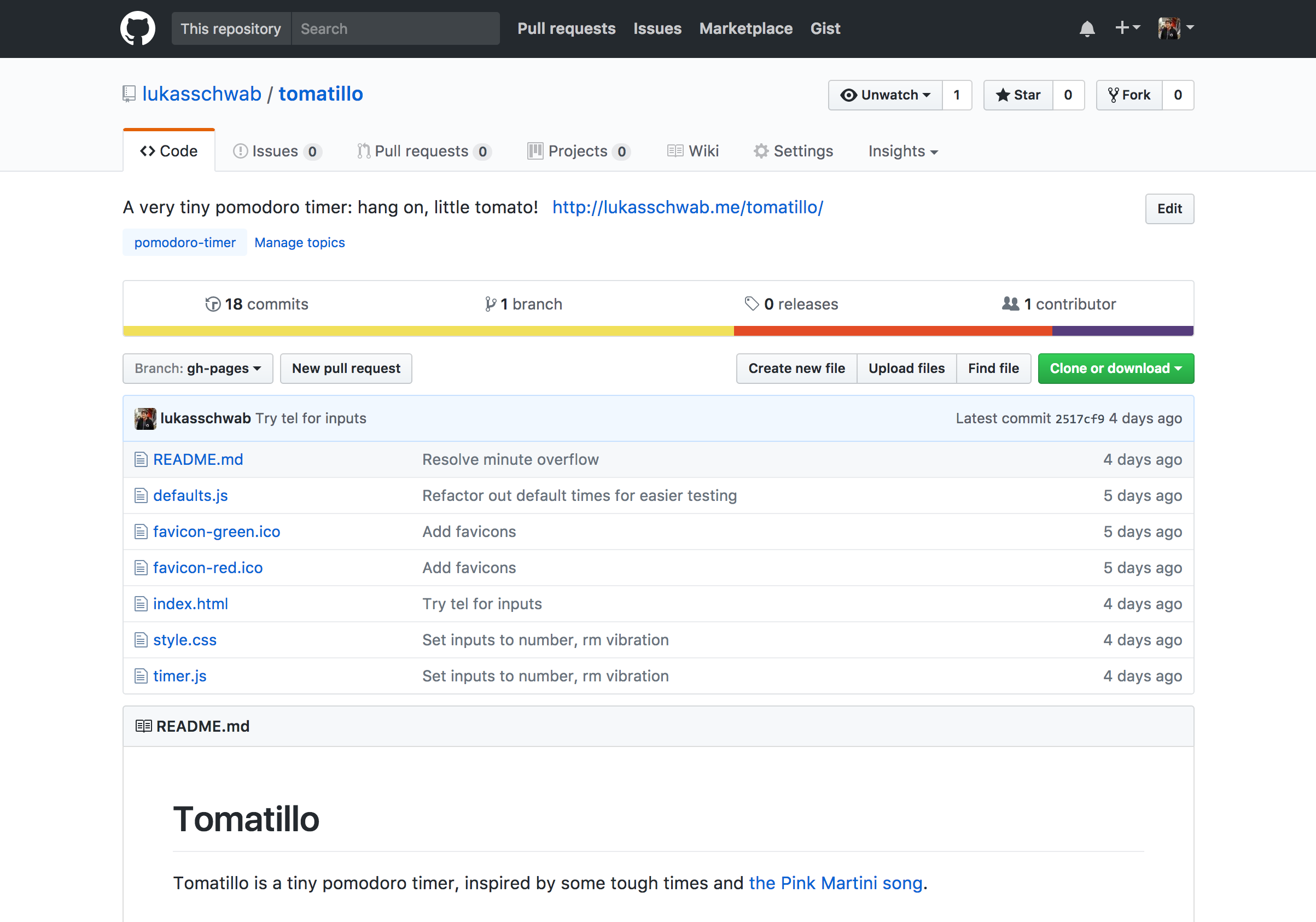Click the language color bar's yellow segment
Image resolution: width=1316 pixels, height=922 pixels.
pos(428,331)
